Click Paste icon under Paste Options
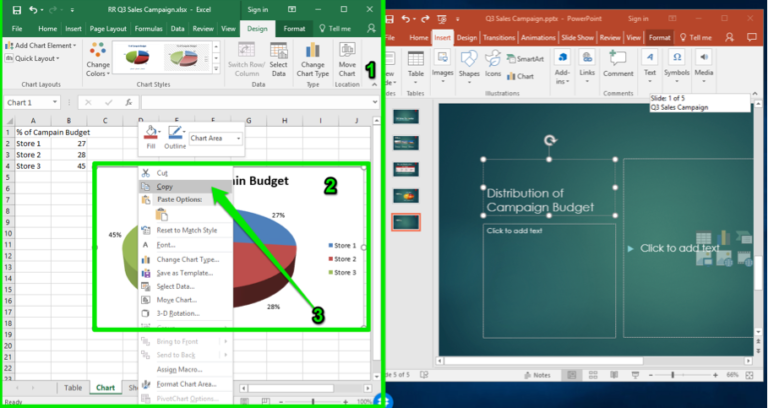 tap(161, 214)
